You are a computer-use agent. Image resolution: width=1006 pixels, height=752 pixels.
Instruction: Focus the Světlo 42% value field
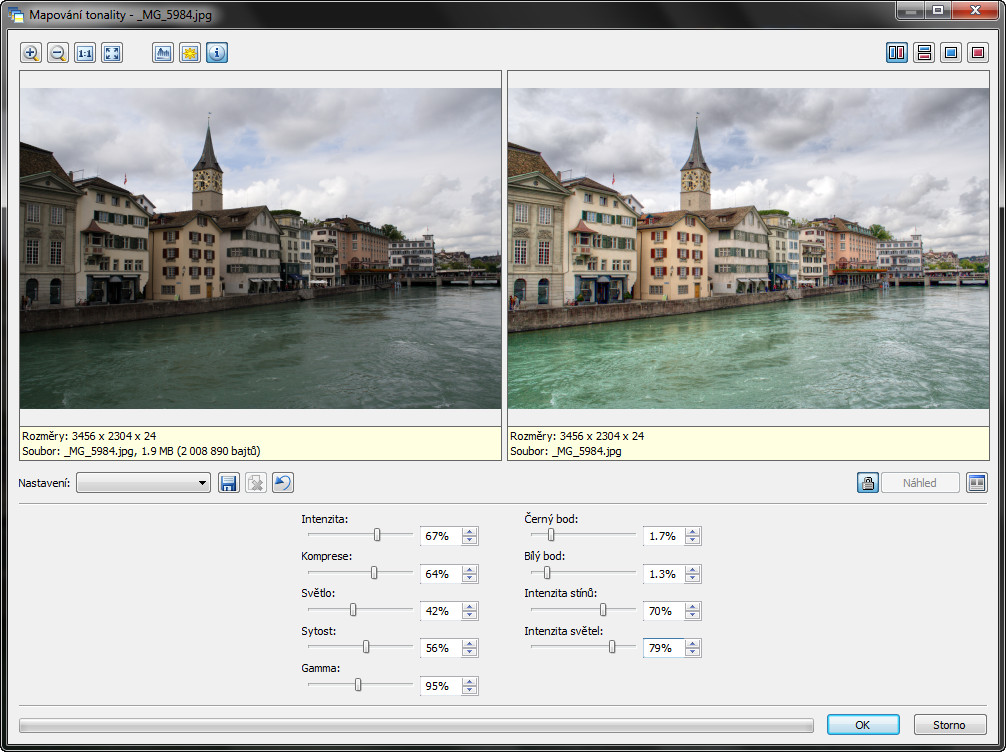point(441,611)
